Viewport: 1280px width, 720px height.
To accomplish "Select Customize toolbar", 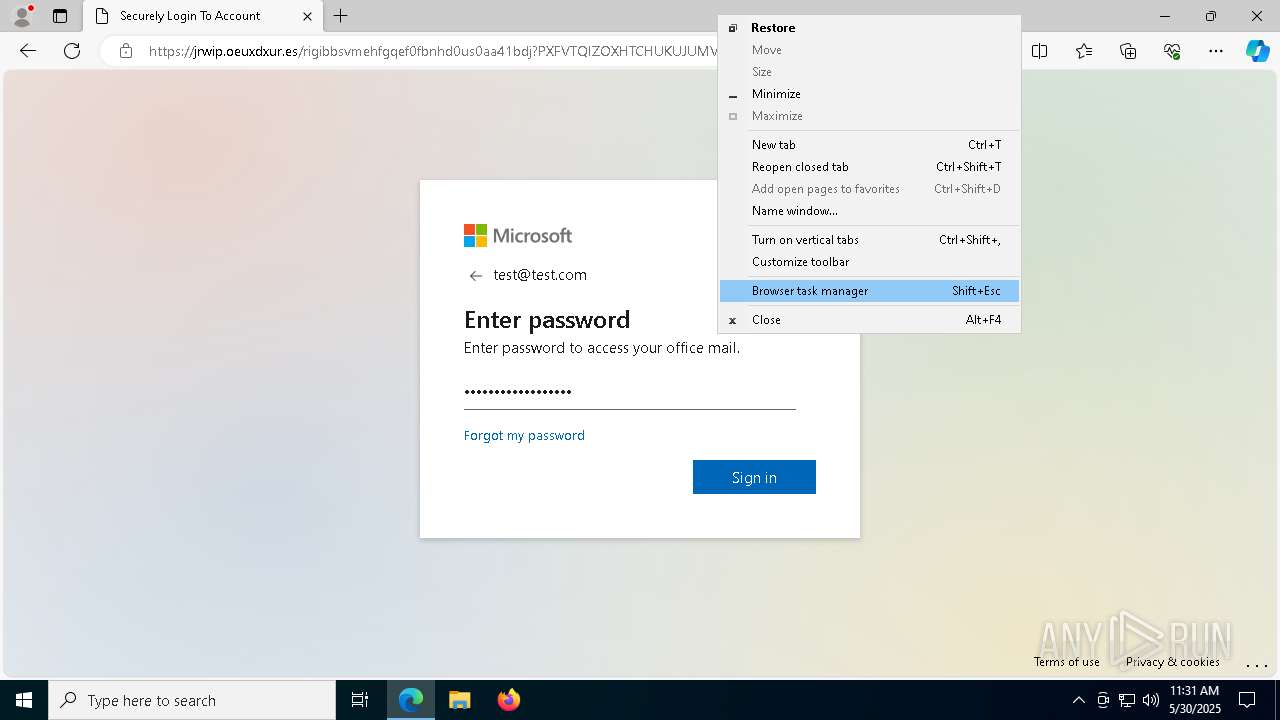I will (x=869, y=262).
